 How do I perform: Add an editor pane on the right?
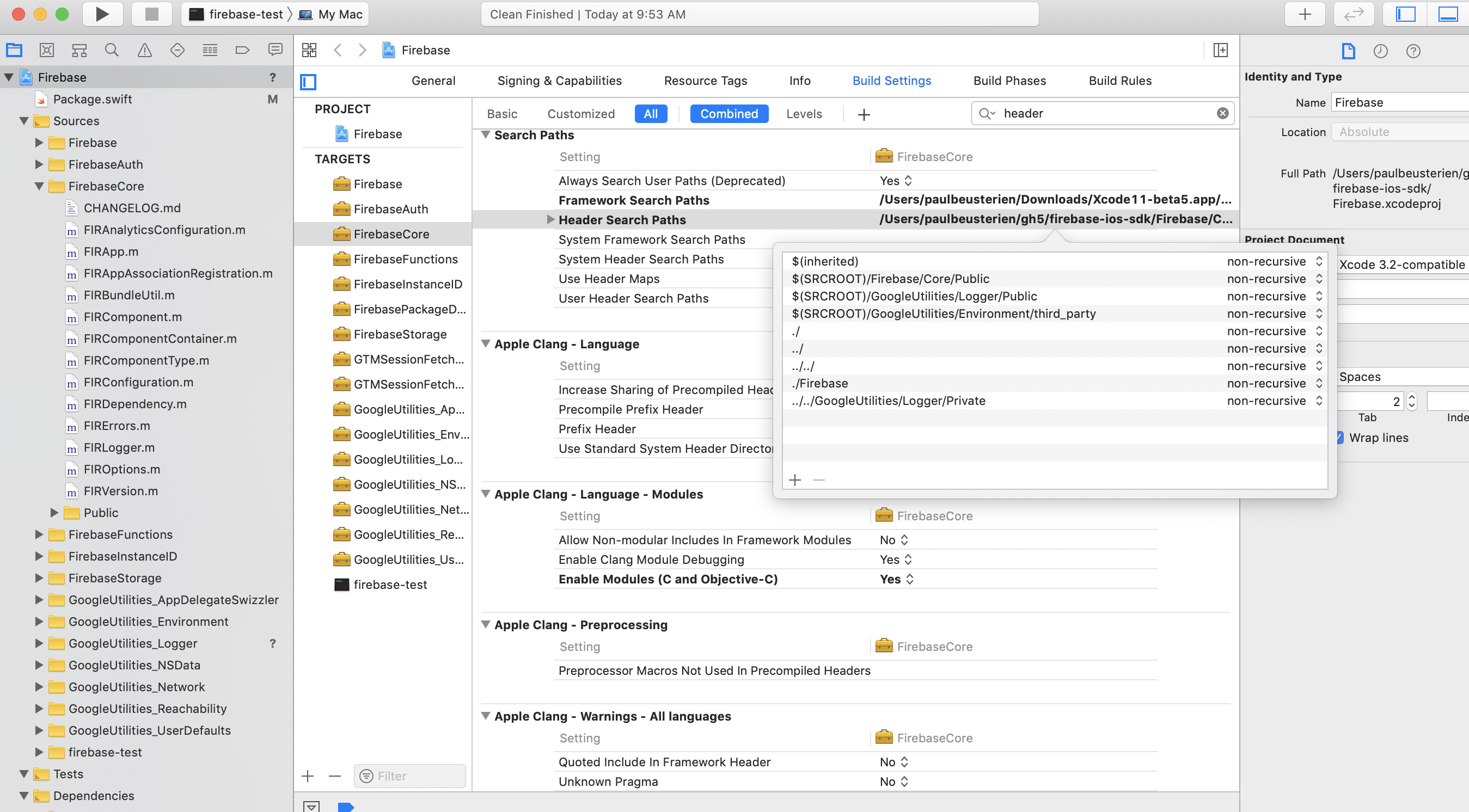click(x=1220, y=50)
